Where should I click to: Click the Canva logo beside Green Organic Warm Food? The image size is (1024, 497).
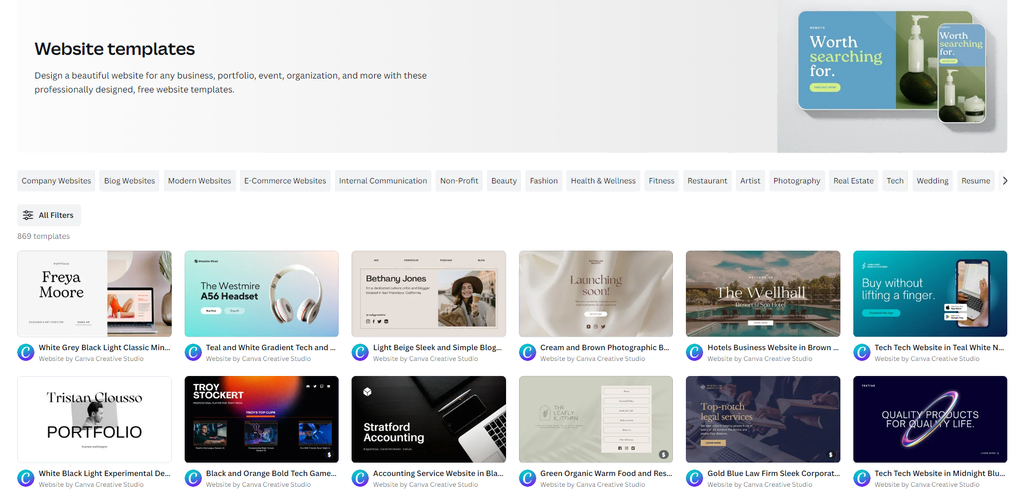coord(528,478)
